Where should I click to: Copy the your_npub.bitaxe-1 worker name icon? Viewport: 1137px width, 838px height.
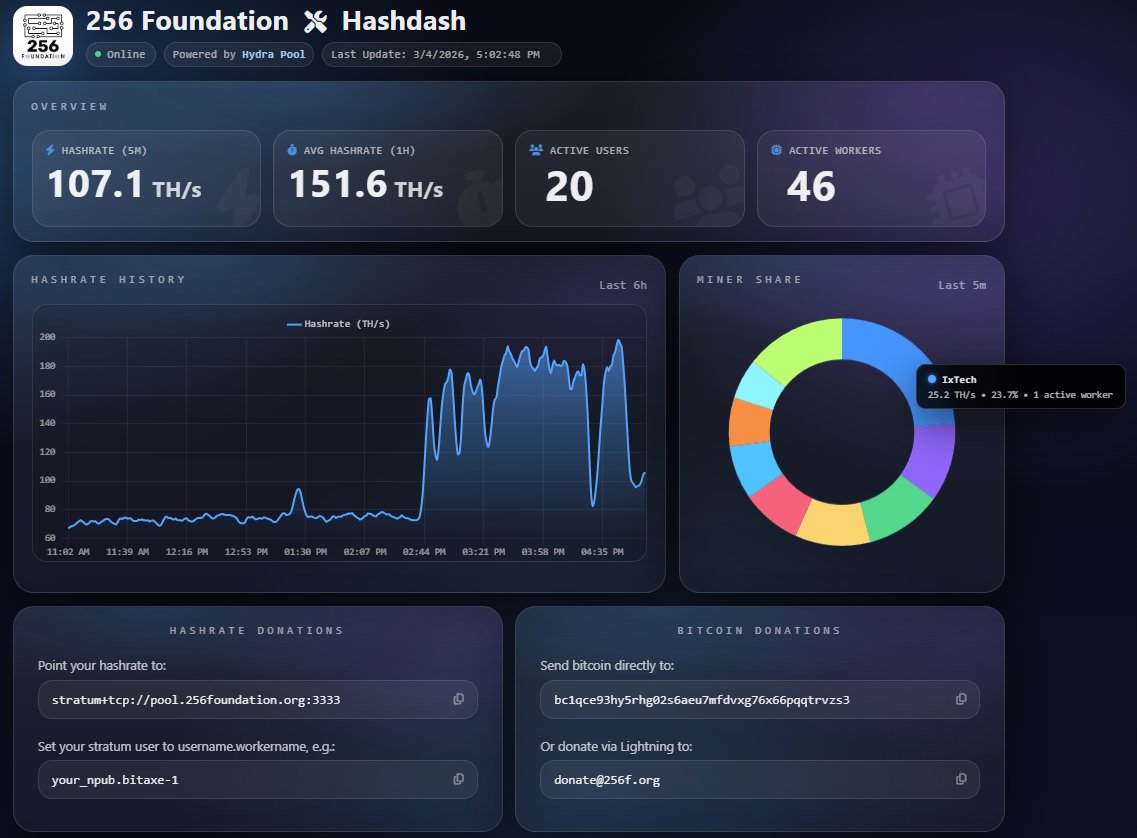(458, 779)
